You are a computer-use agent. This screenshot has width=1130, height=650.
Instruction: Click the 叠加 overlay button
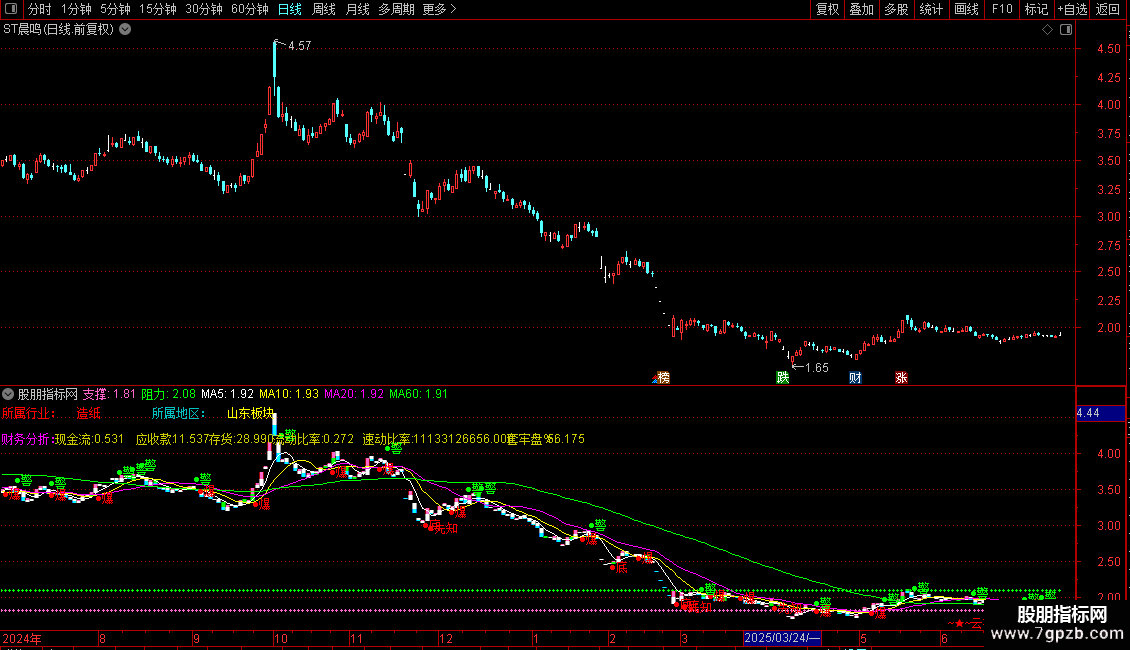(x=861, y=9)
